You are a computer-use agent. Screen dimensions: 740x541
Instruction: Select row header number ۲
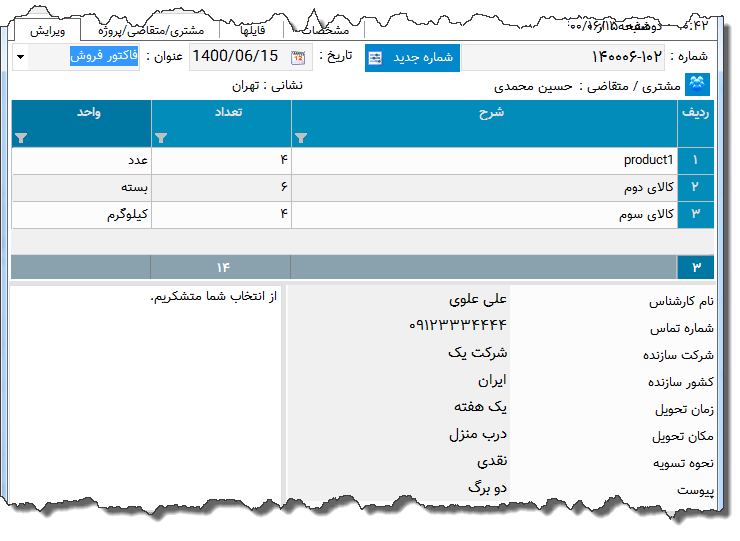[696, 187]
